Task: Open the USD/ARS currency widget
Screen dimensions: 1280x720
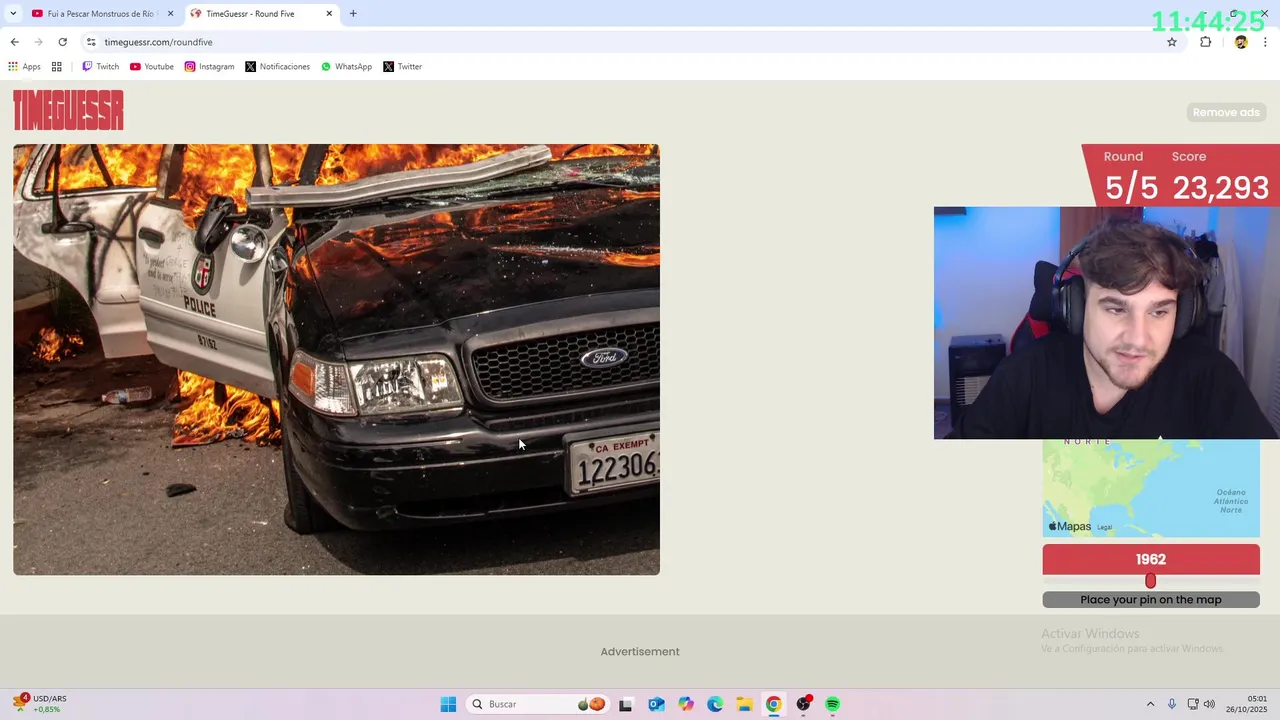Action: pyautogui.click(x=40, y=704)
